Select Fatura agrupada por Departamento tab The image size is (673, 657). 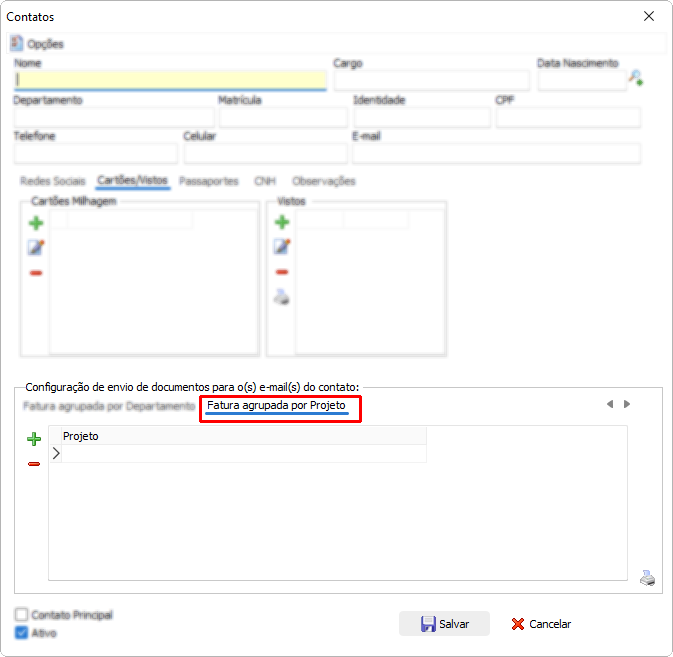pyautogui.click(x=109, y=406)
